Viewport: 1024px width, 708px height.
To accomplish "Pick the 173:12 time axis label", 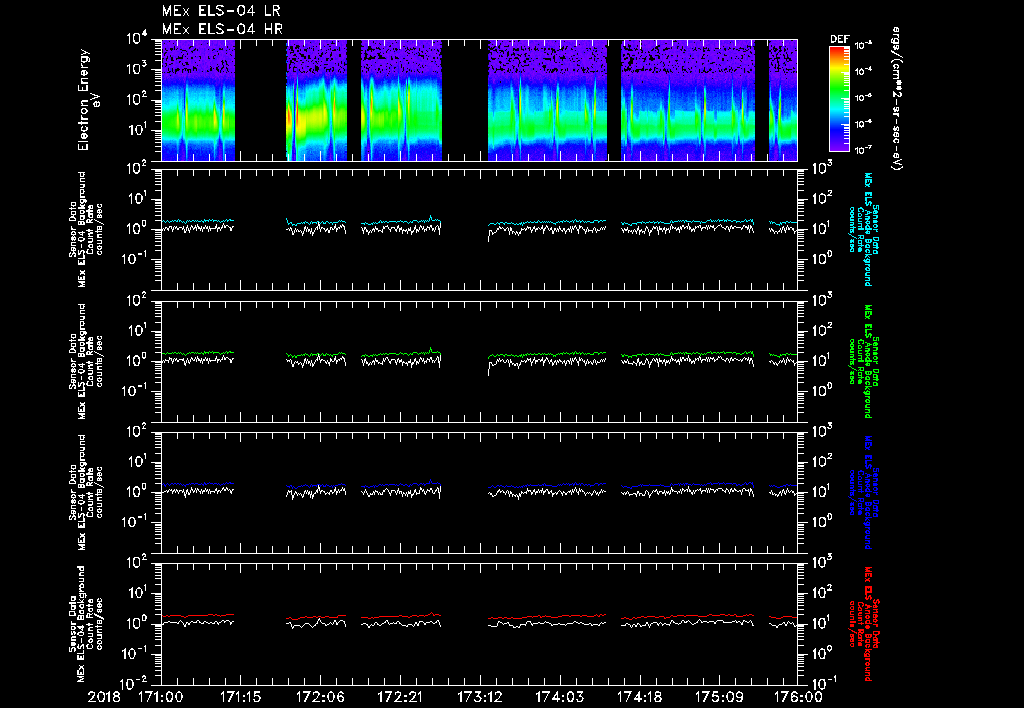I will (480, 696).
